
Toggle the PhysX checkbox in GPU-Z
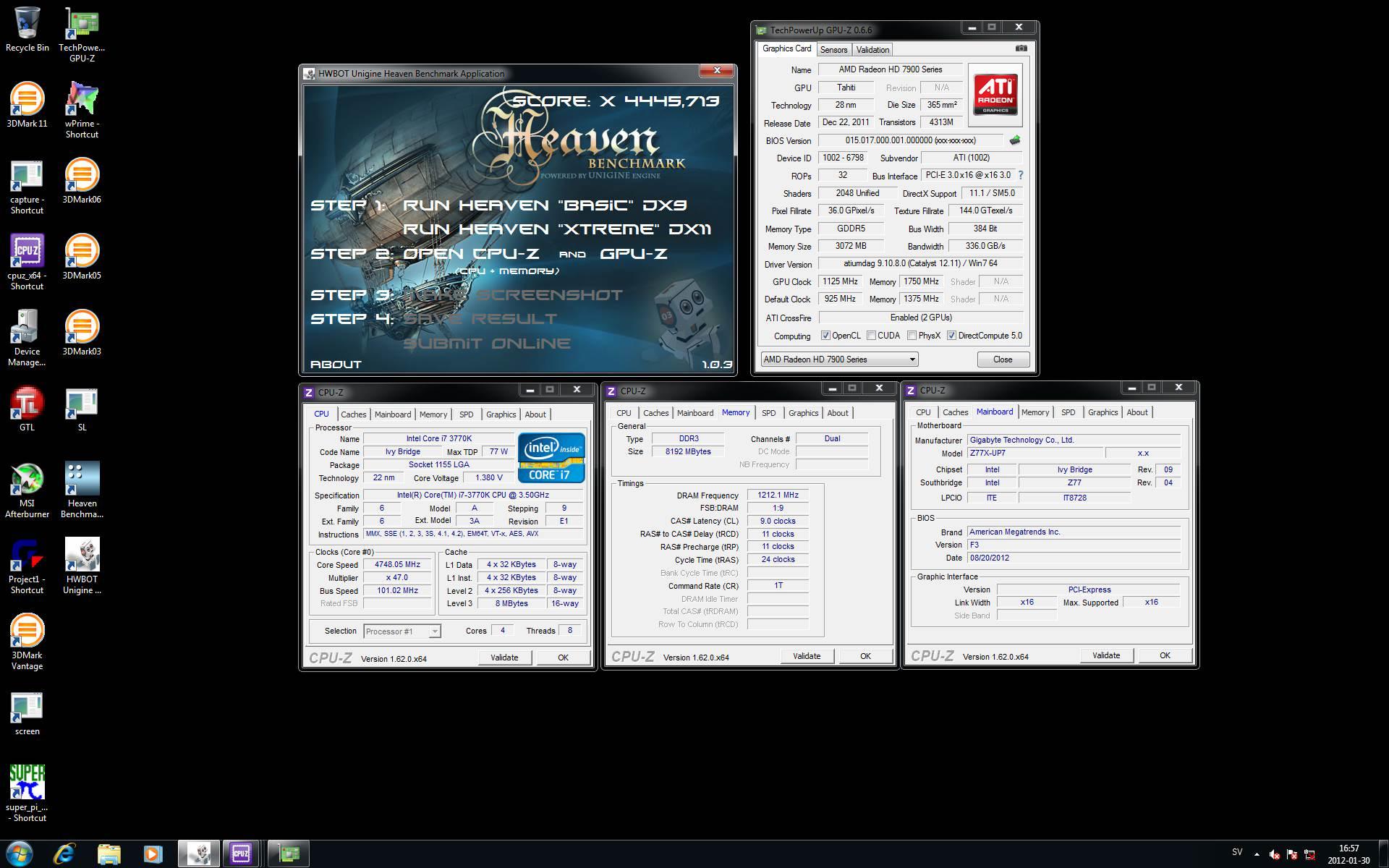(912, 336)
